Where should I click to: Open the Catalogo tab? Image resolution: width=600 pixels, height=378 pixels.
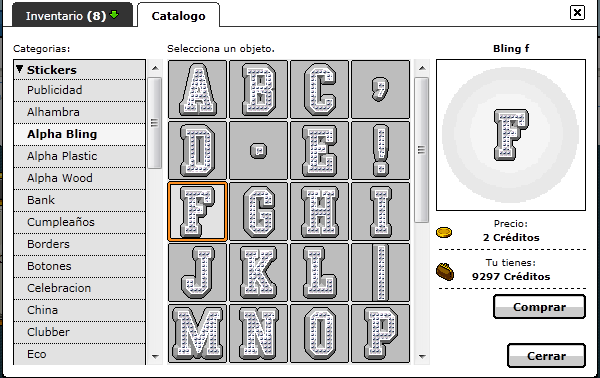[x=178, y=16]
